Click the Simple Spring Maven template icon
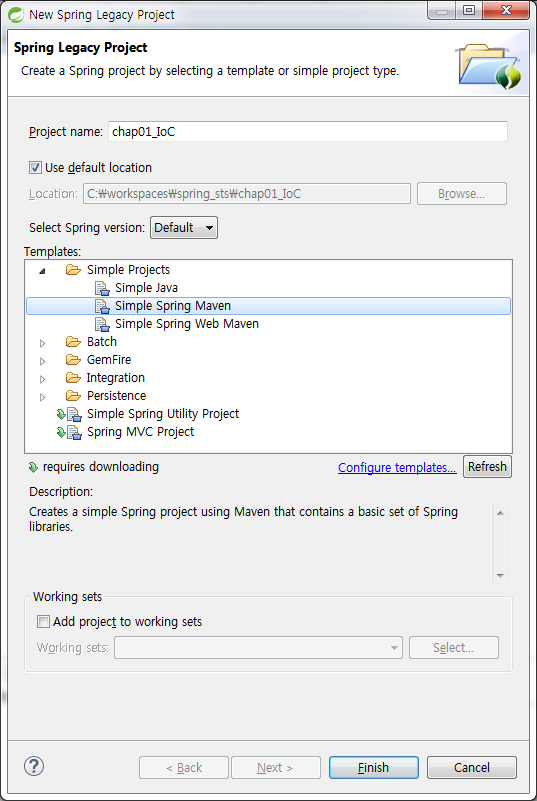This screenshot has width=537, height=801. tap(102, 306)
